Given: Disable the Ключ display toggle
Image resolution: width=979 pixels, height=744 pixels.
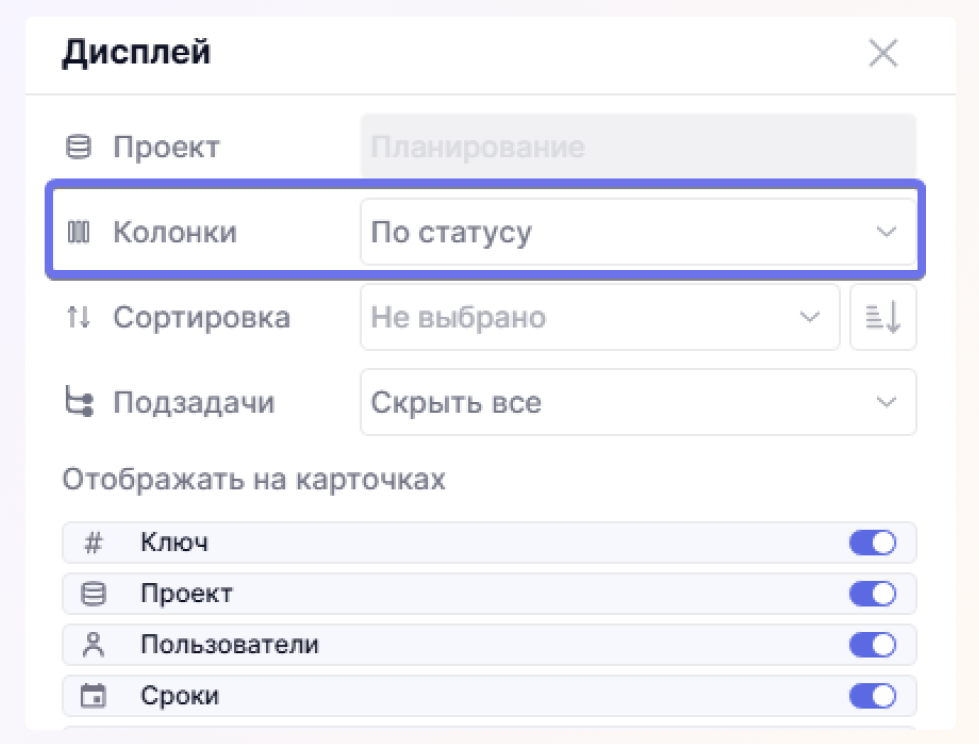Looking at the screenshot, I should (x=872, y=543).
